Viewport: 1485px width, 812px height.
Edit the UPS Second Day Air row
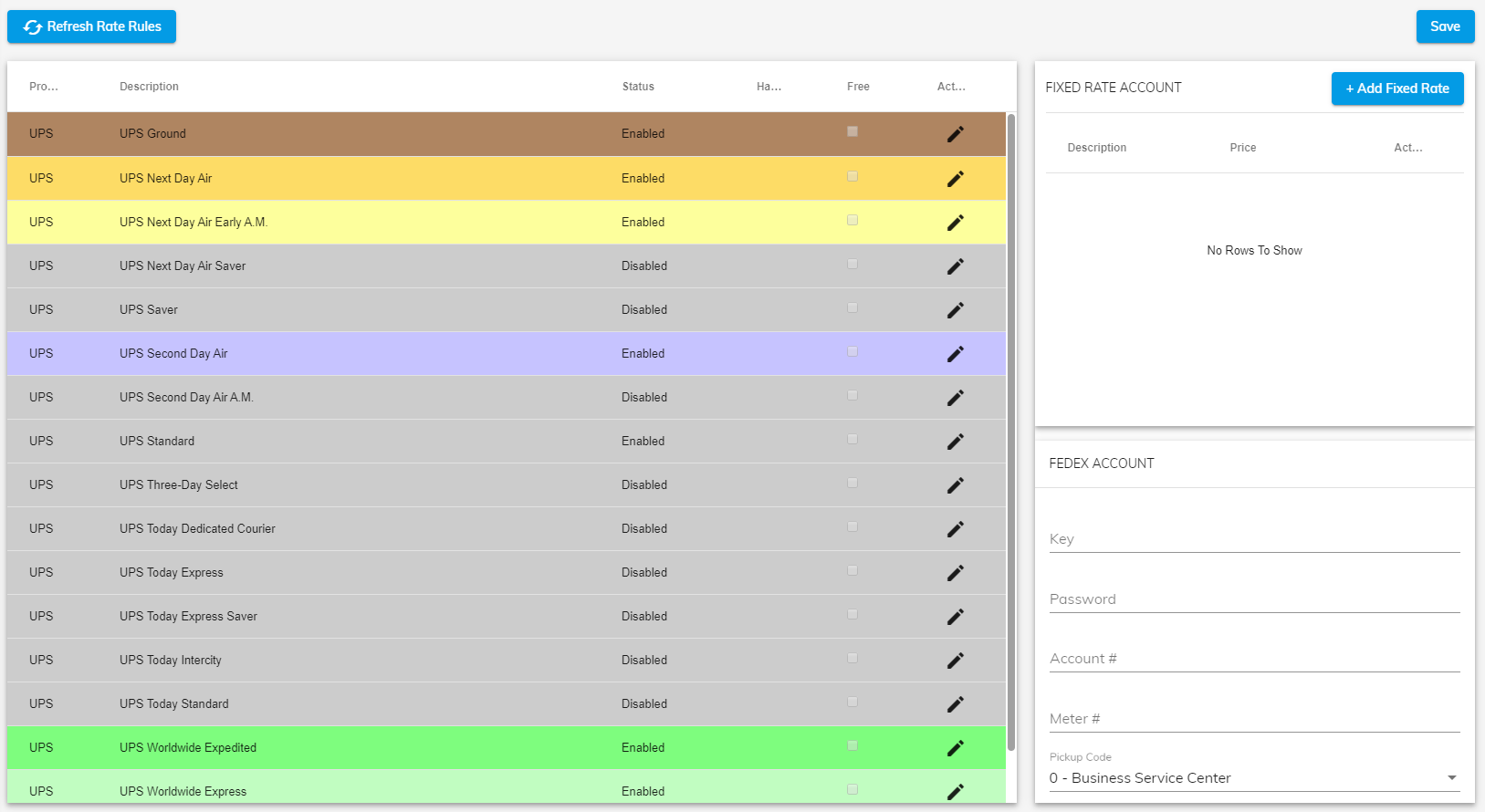point(955,354)
